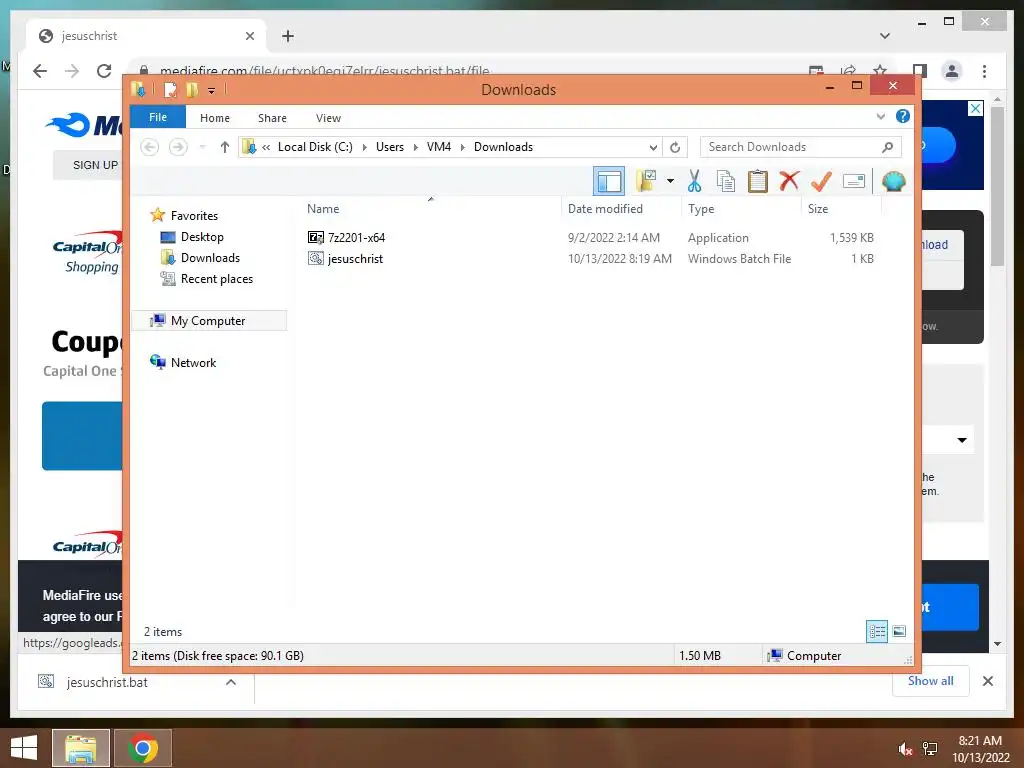The height and width of the screenshot is (768, 1024).
Task: Open the View ribbon tab
Action: [328, 118]
